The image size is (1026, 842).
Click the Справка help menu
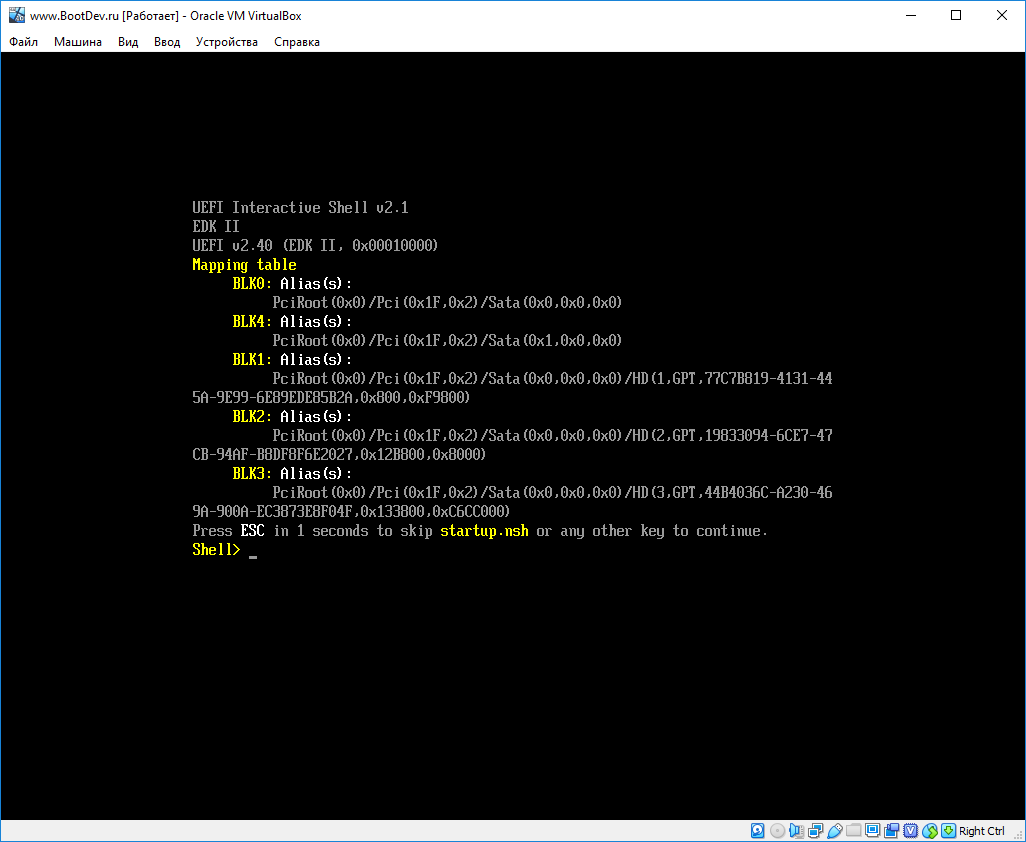point(296,42)
